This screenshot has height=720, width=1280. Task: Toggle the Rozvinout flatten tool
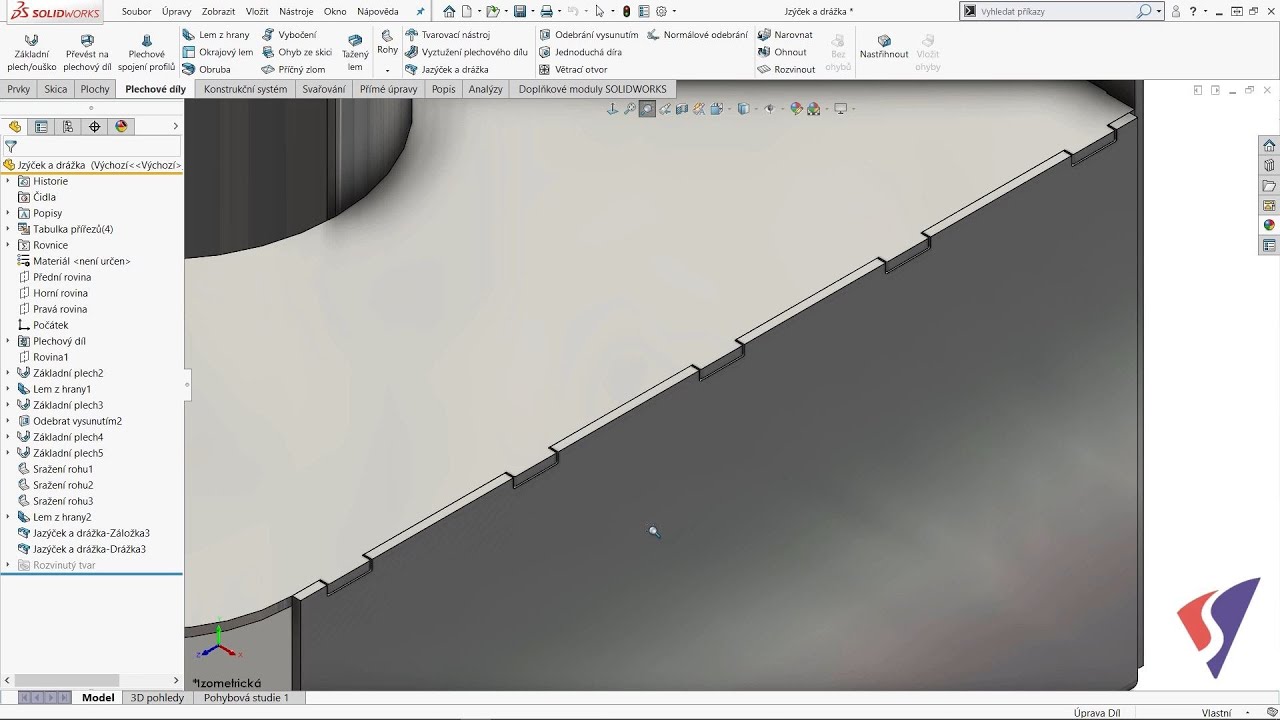click(786, 70)
